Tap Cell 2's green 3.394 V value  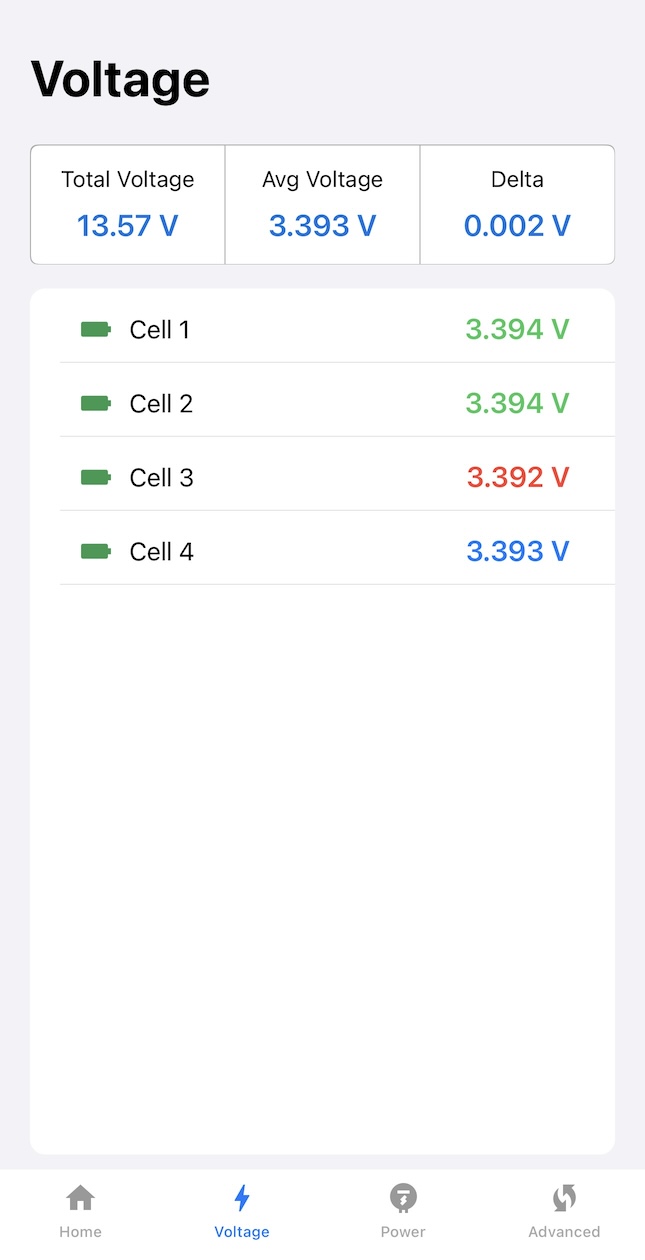(x=517, y=403)
